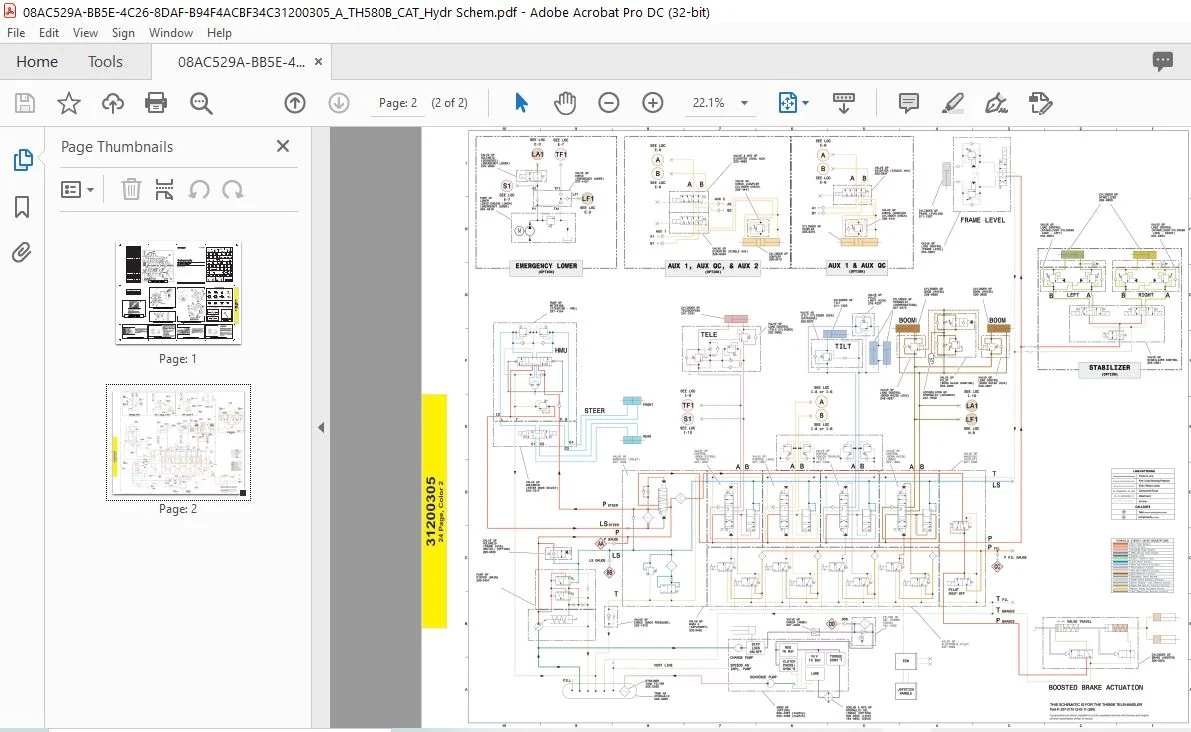Click the AUX 1 & AUX QC label
1191x732 pixels.
tap(857, 266)
